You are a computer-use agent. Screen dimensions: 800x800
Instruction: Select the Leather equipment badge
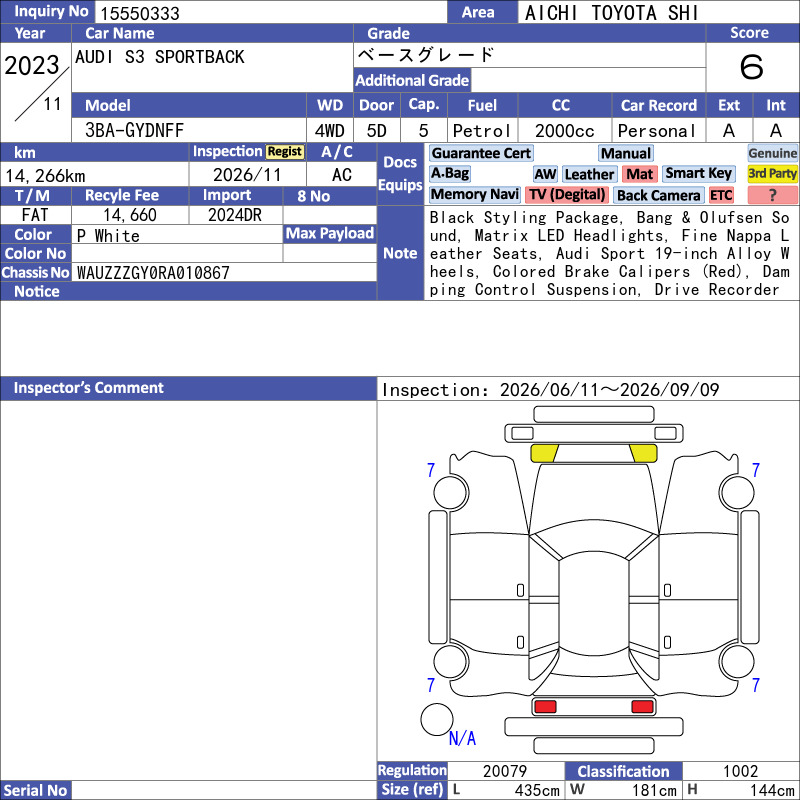pyautogui.click(x=589, y=174)
